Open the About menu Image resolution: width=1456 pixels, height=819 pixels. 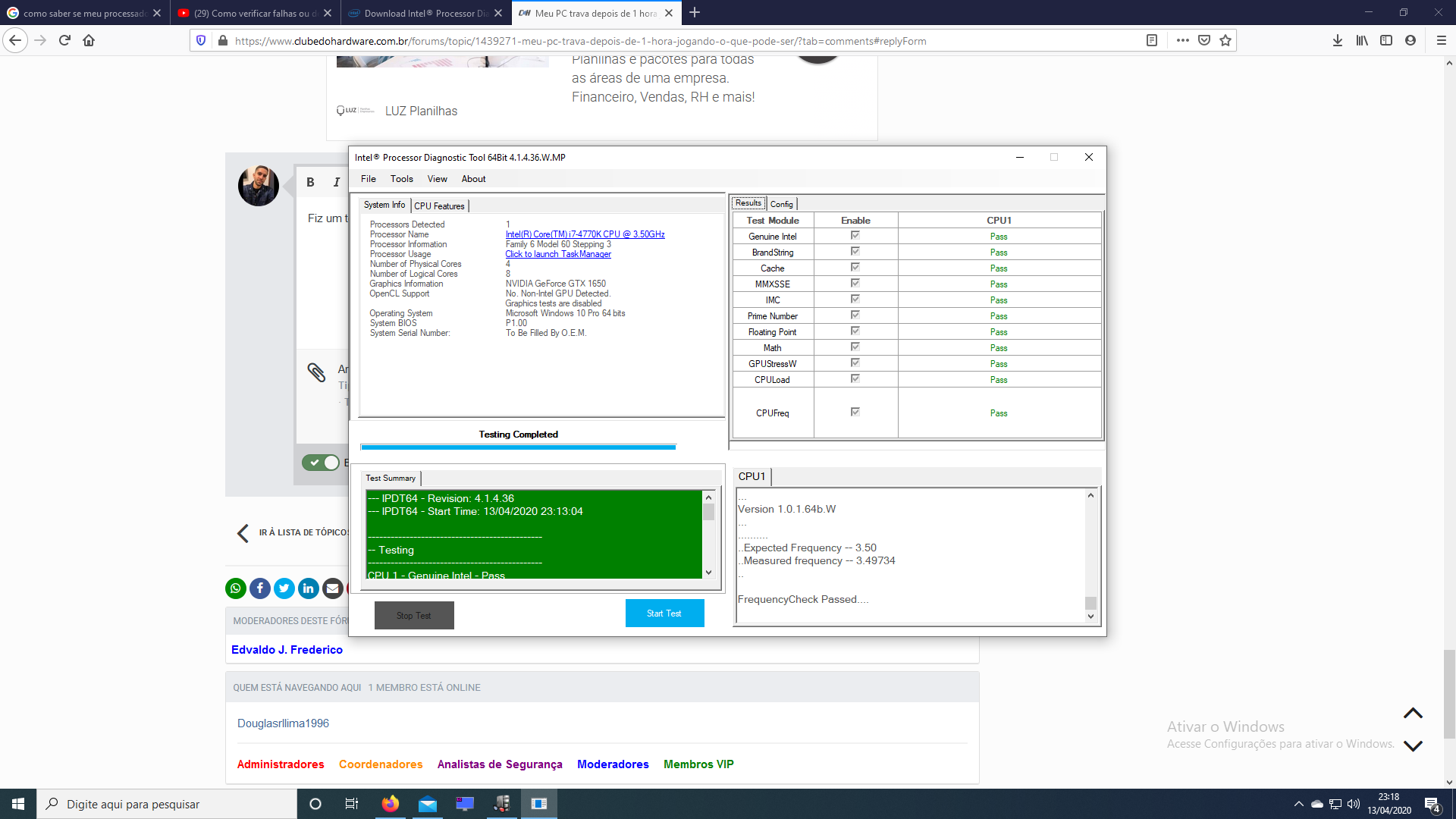(474, 179)
